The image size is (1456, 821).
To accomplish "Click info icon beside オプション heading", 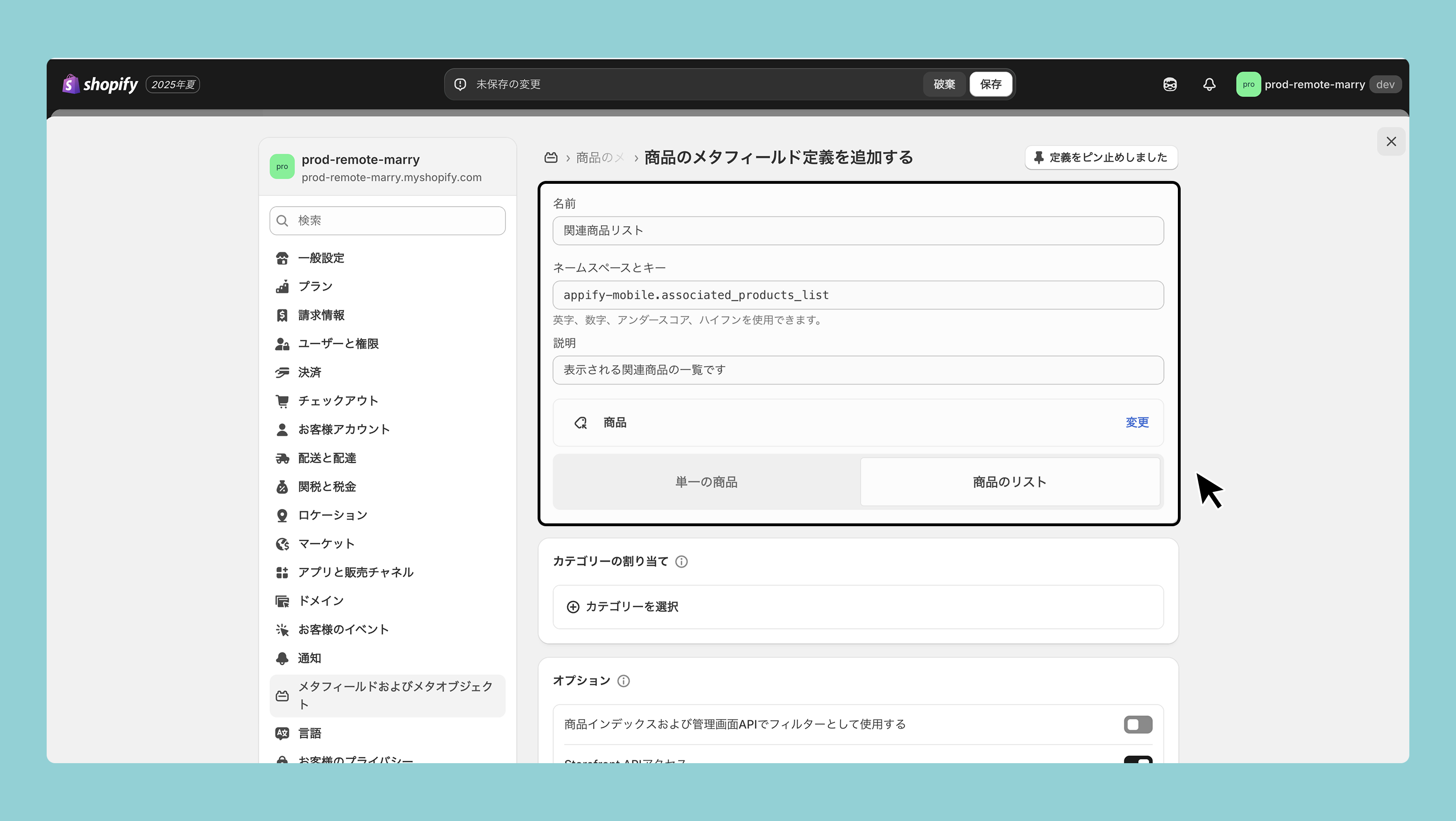I will [623, 680].
